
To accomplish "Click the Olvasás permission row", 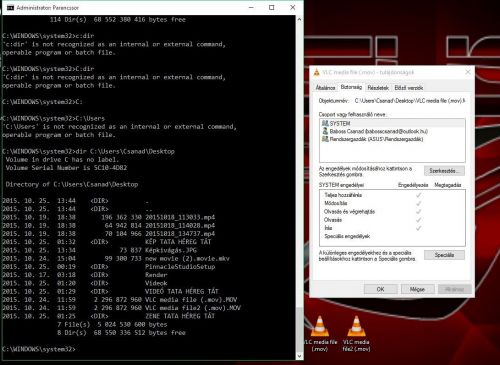I will click(x=392, y=220).
